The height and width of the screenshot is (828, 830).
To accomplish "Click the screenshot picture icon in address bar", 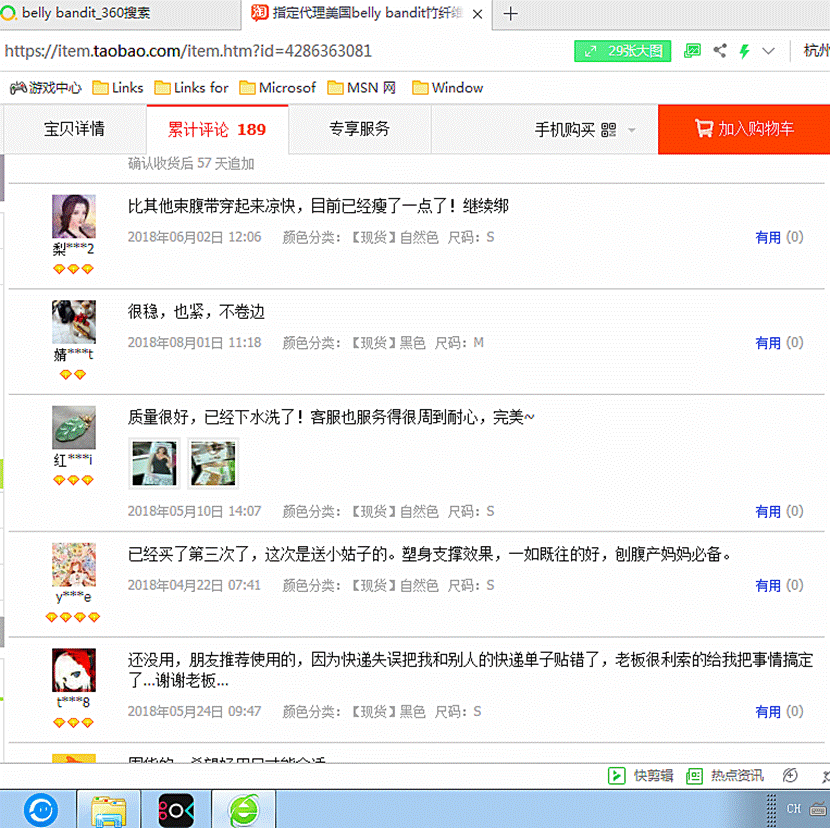I will coord(692,51).
